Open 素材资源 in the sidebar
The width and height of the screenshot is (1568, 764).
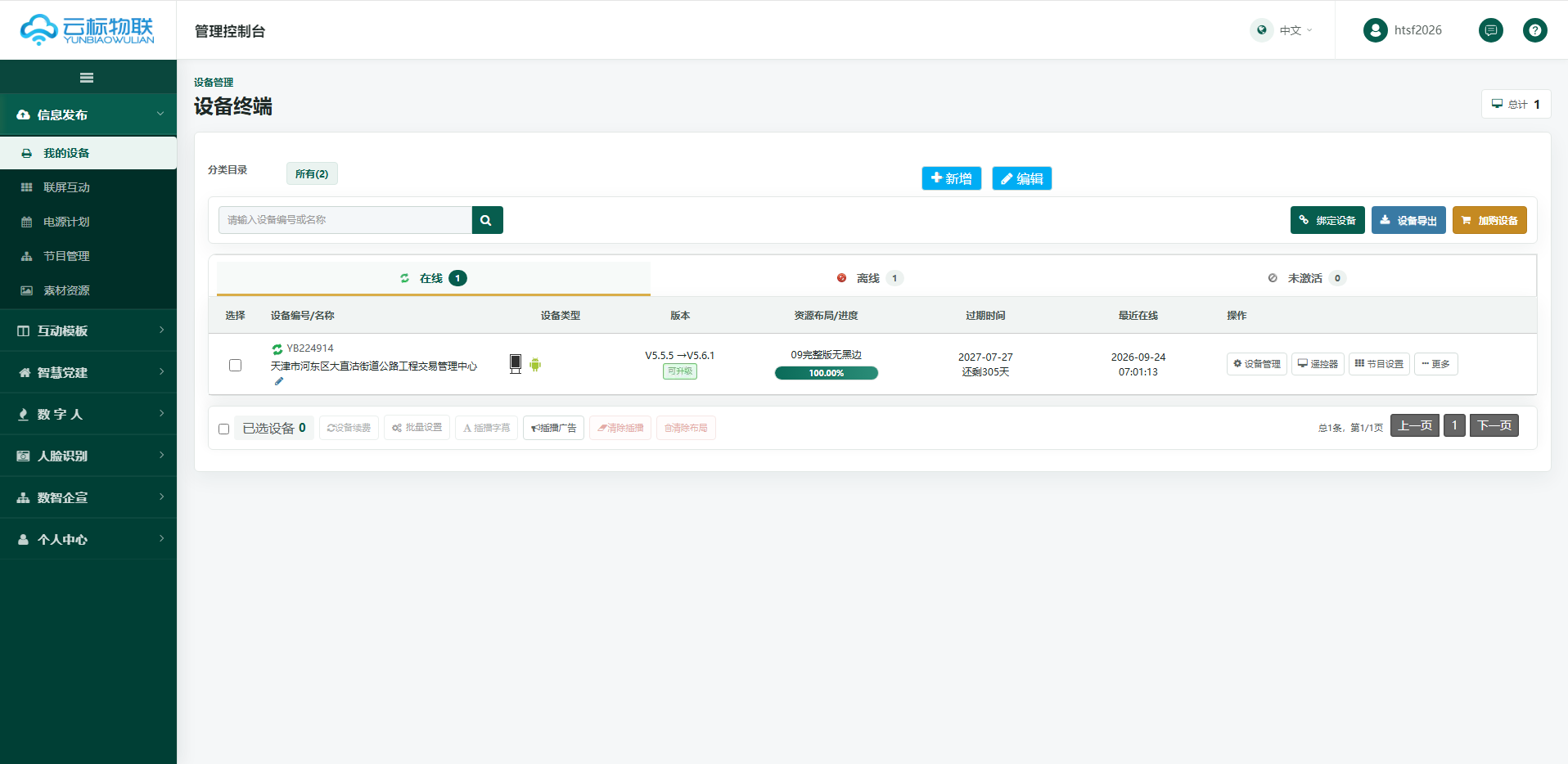pyautogui.click(x=88, y=290)
